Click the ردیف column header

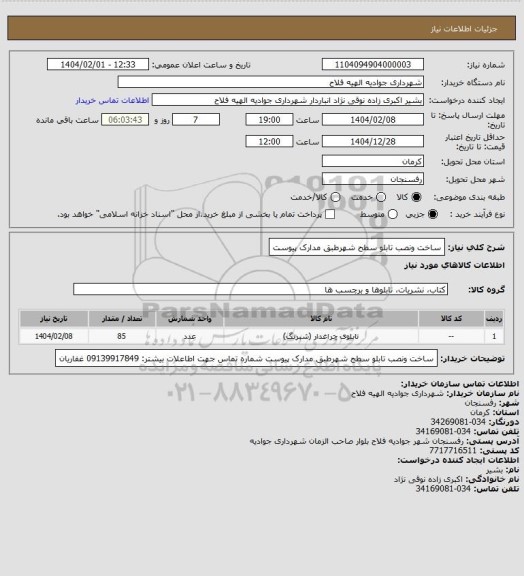[x=494, y=319]
